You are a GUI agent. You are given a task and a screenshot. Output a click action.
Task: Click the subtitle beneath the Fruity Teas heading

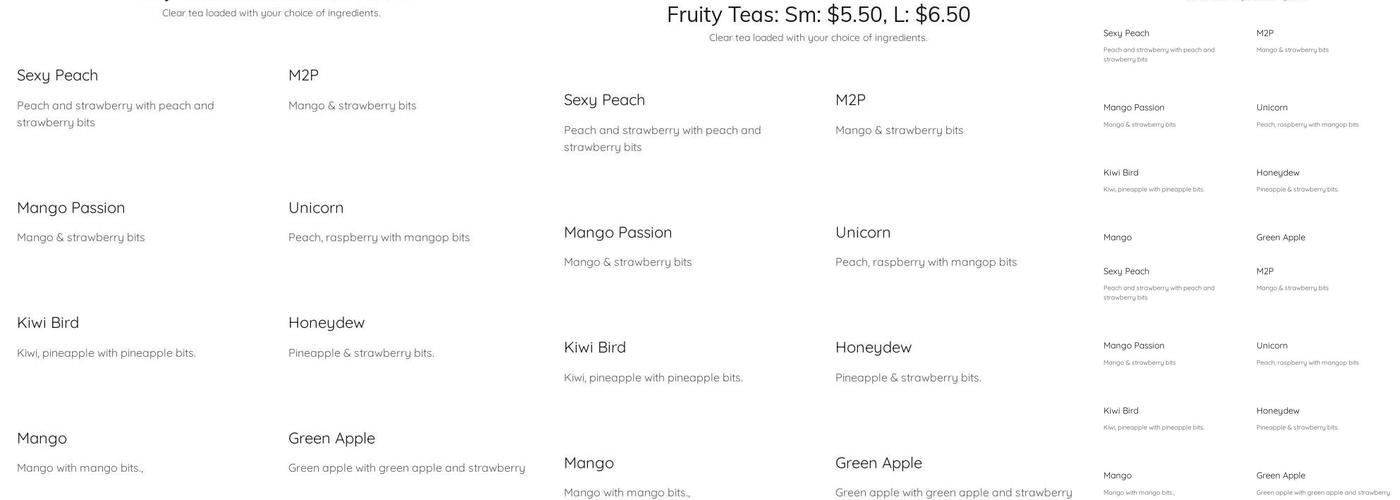click(x=818, y=38)
